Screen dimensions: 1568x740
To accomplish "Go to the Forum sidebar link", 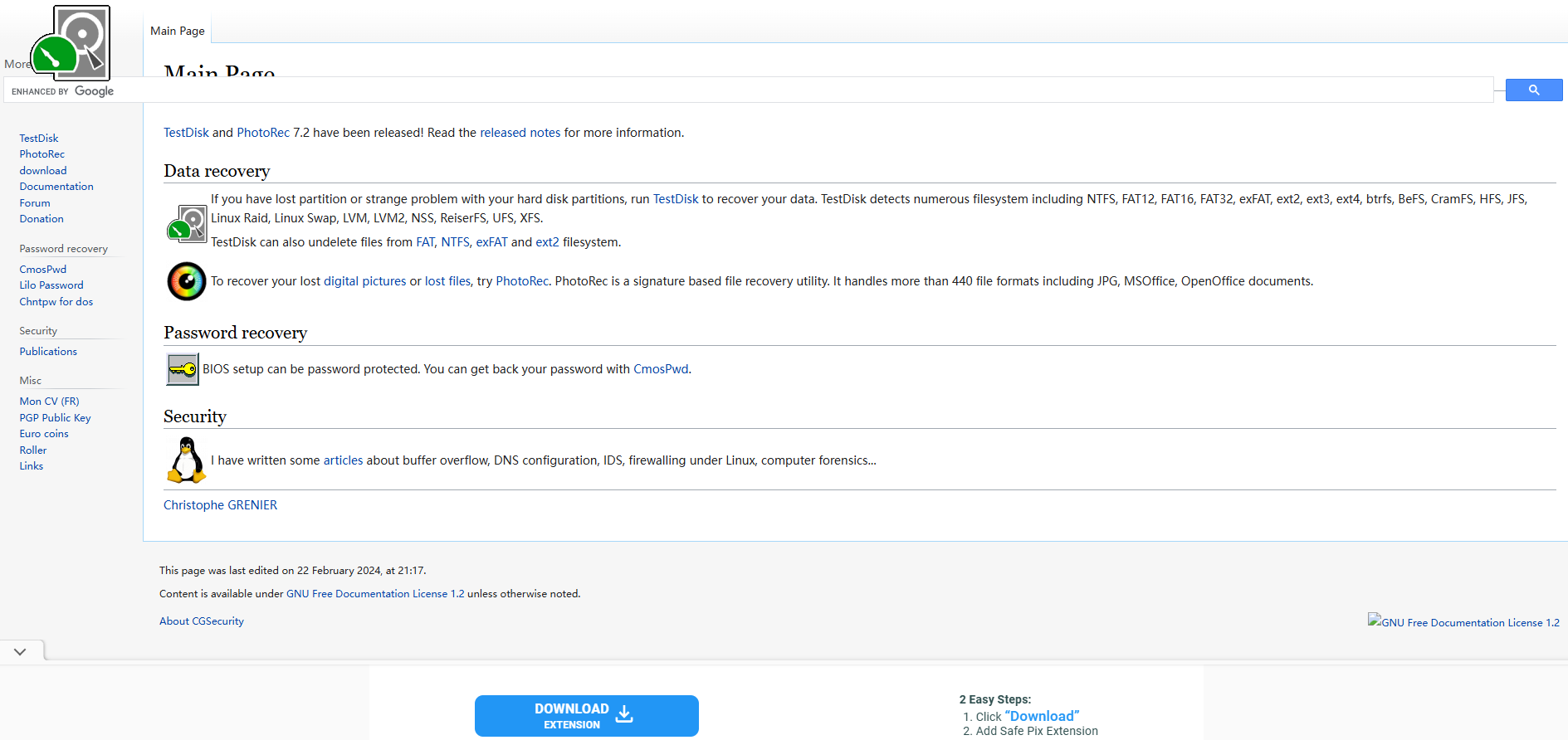I will pyautogui.click(x=35, y=203).
